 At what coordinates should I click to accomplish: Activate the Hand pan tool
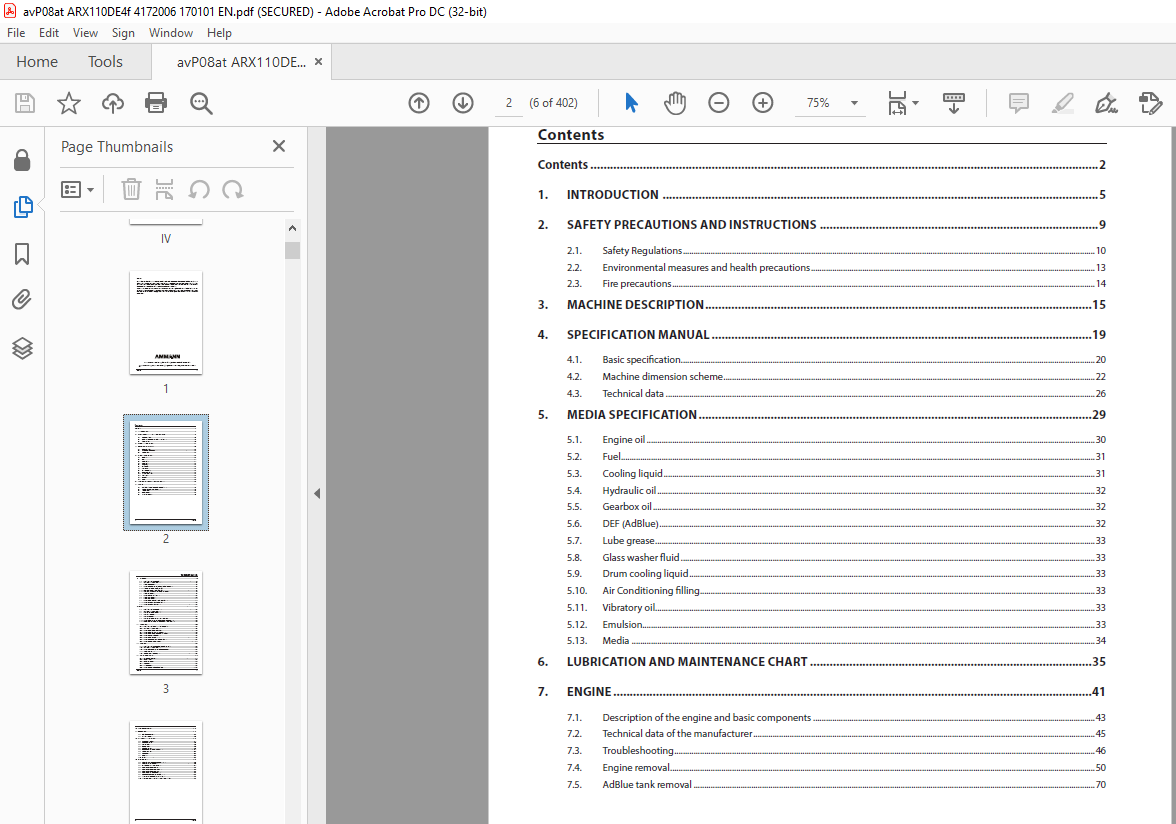[675, 103]
